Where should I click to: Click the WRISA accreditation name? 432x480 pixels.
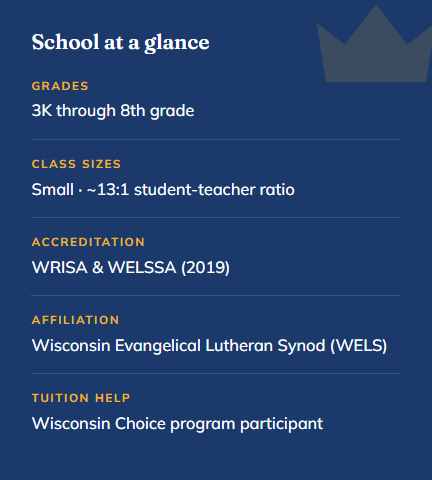[x=60, y=268]
